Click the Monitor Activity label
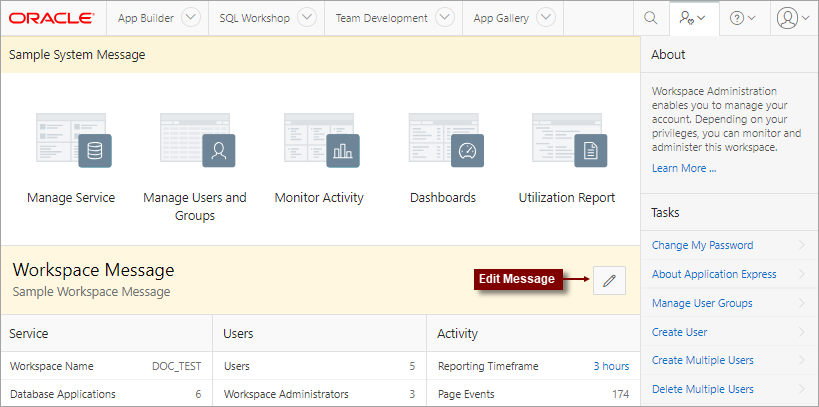The image size is (819, 407). point(319,198)
